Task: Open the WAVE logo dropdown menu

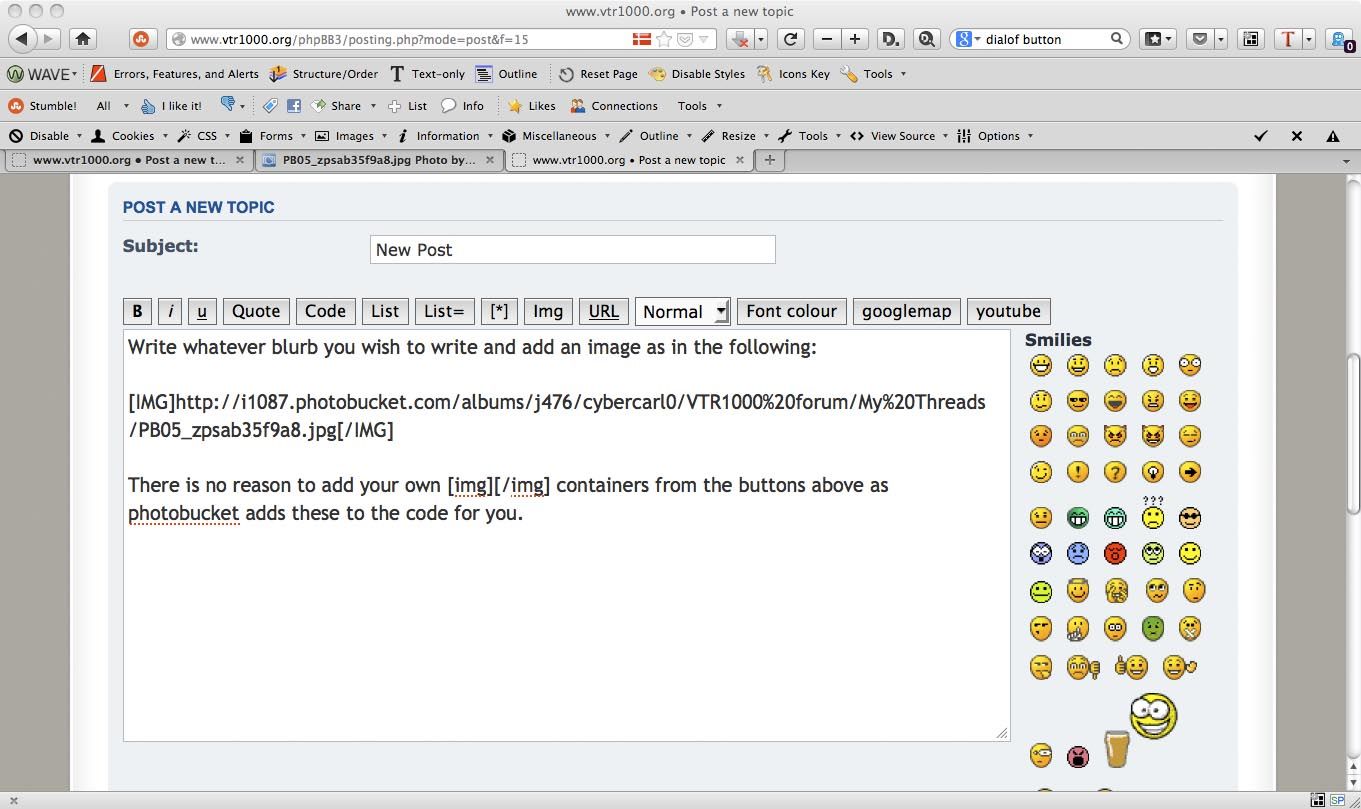Action: [x=42, y=74]
